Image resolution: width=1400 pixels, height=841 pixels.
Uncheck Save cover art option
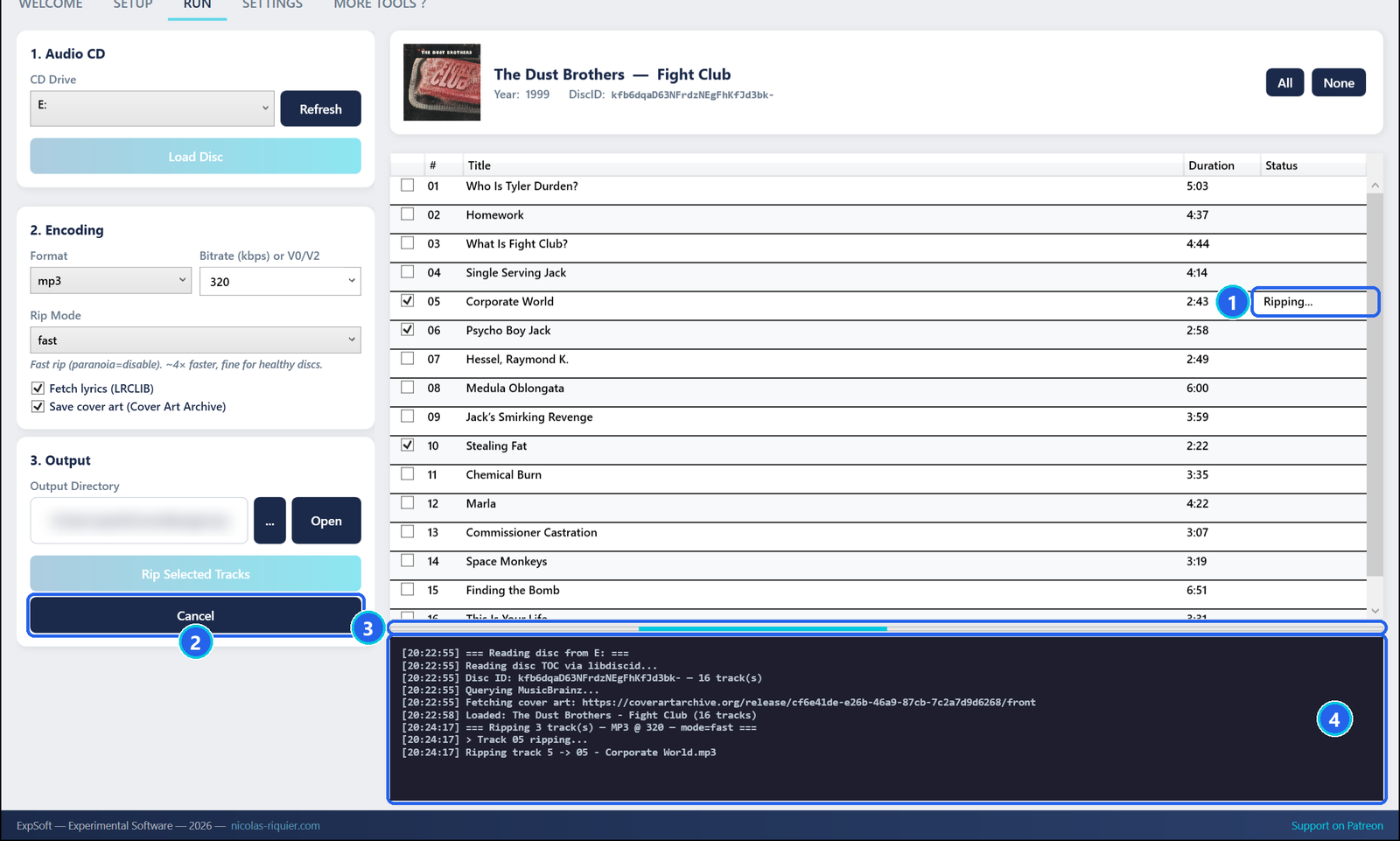pos(38,407)
